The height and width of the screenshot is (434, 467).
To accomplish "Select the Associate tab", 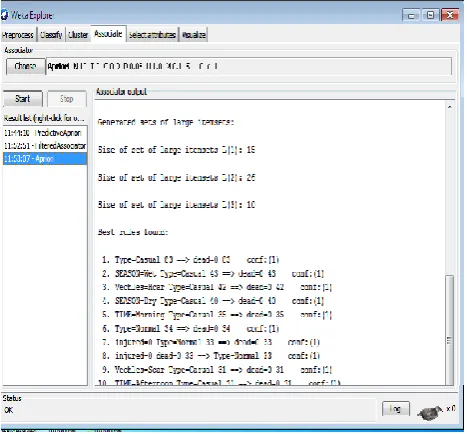I will [x=108, y=34].
